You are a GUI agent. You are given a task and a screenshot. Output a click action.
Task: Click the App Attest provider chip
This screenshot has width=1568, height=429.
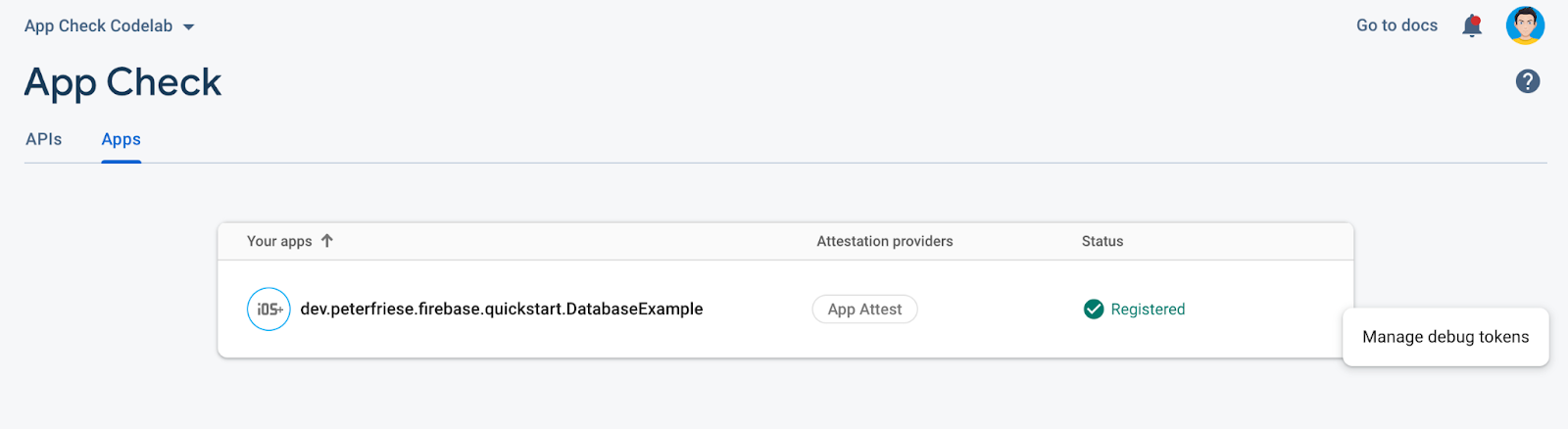[864, 310]
